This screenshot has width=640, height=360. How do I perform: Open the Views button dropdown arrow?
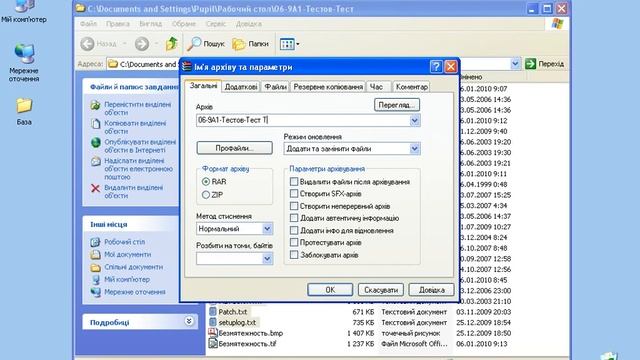tap(298, 44)
